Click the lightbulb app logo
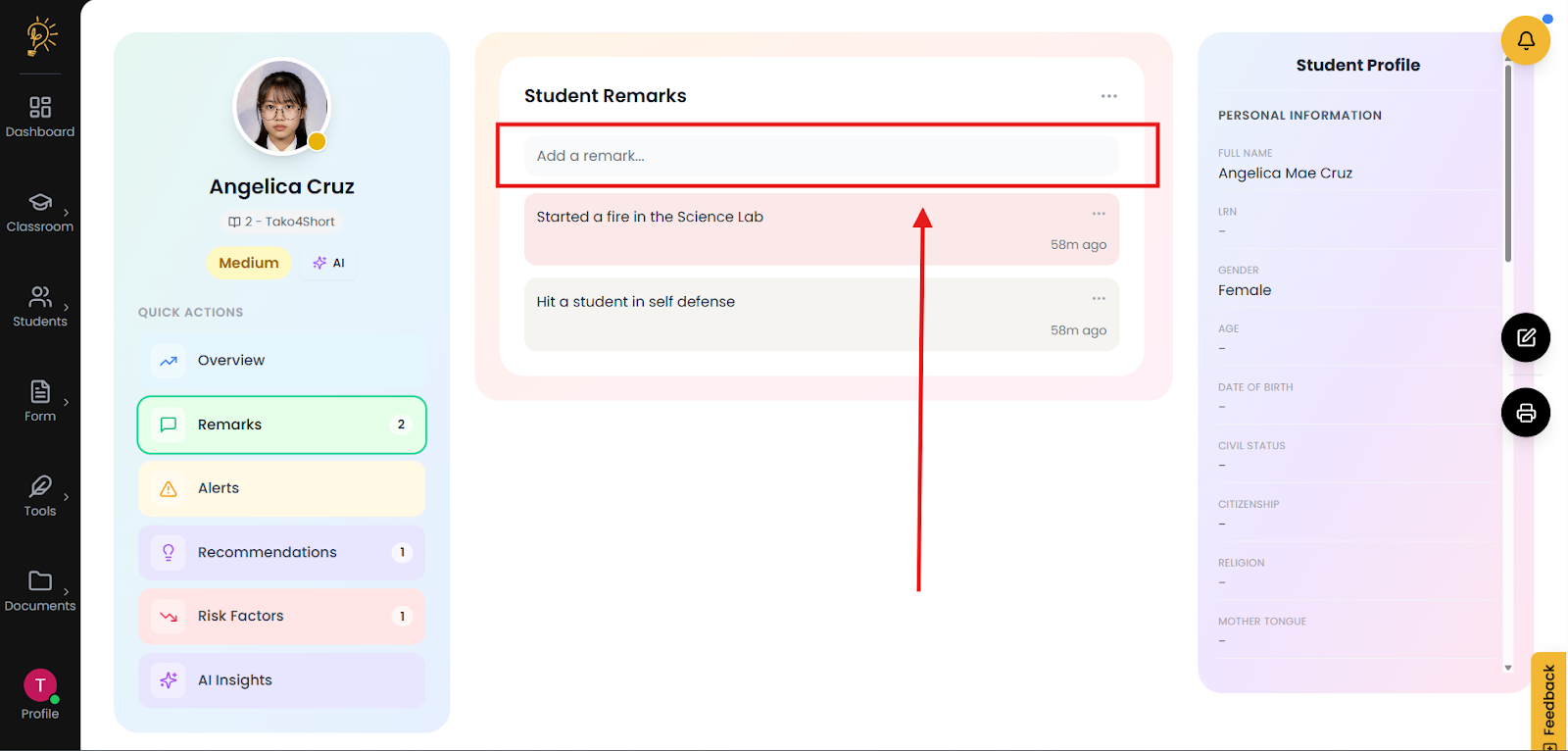1568x751 pixels. 41,36
